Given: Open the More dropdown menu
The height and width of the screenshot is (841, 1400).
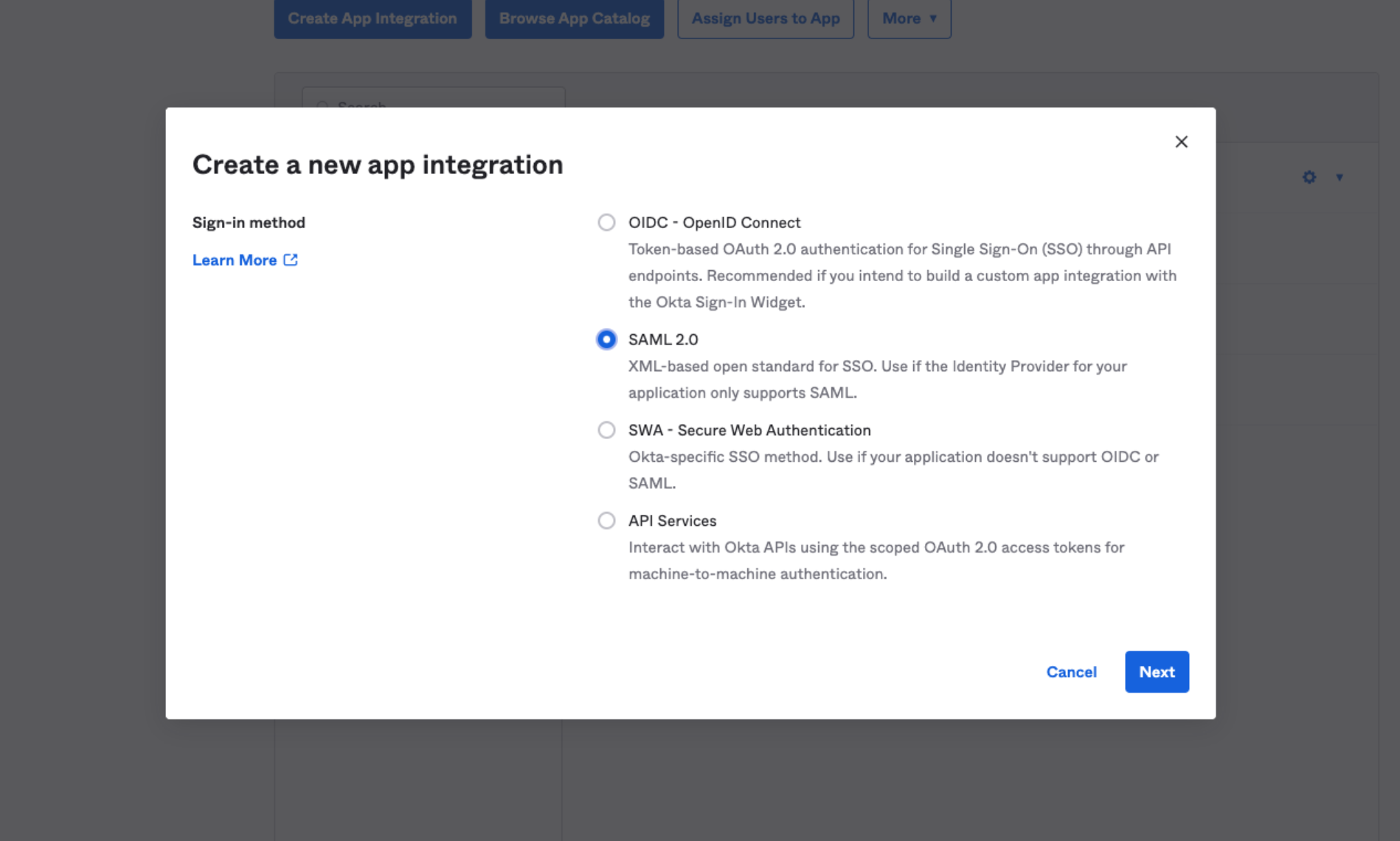Looking at the screenshot, I should point(909,18).
